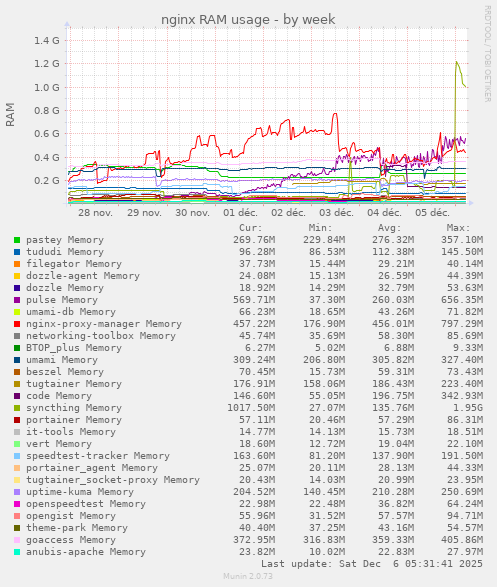Click the syncthing spike peak near 1.2 G
The height and width of the screenshot is (587, 497).
[457, 62]
